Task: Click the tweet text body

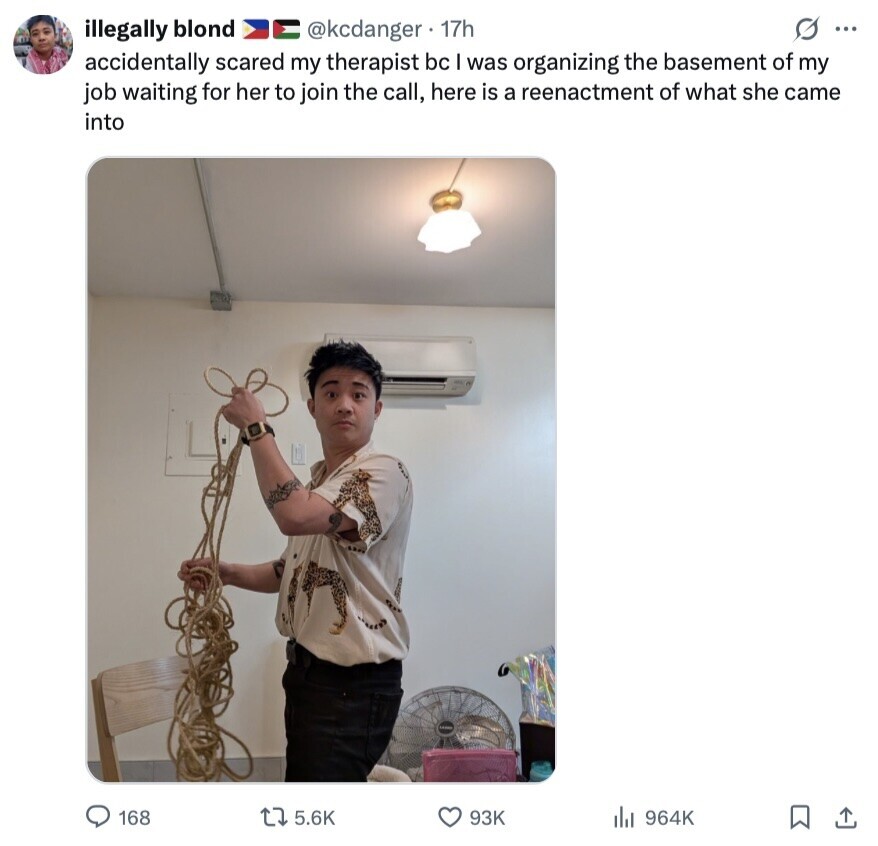Action: pos(463,92)
